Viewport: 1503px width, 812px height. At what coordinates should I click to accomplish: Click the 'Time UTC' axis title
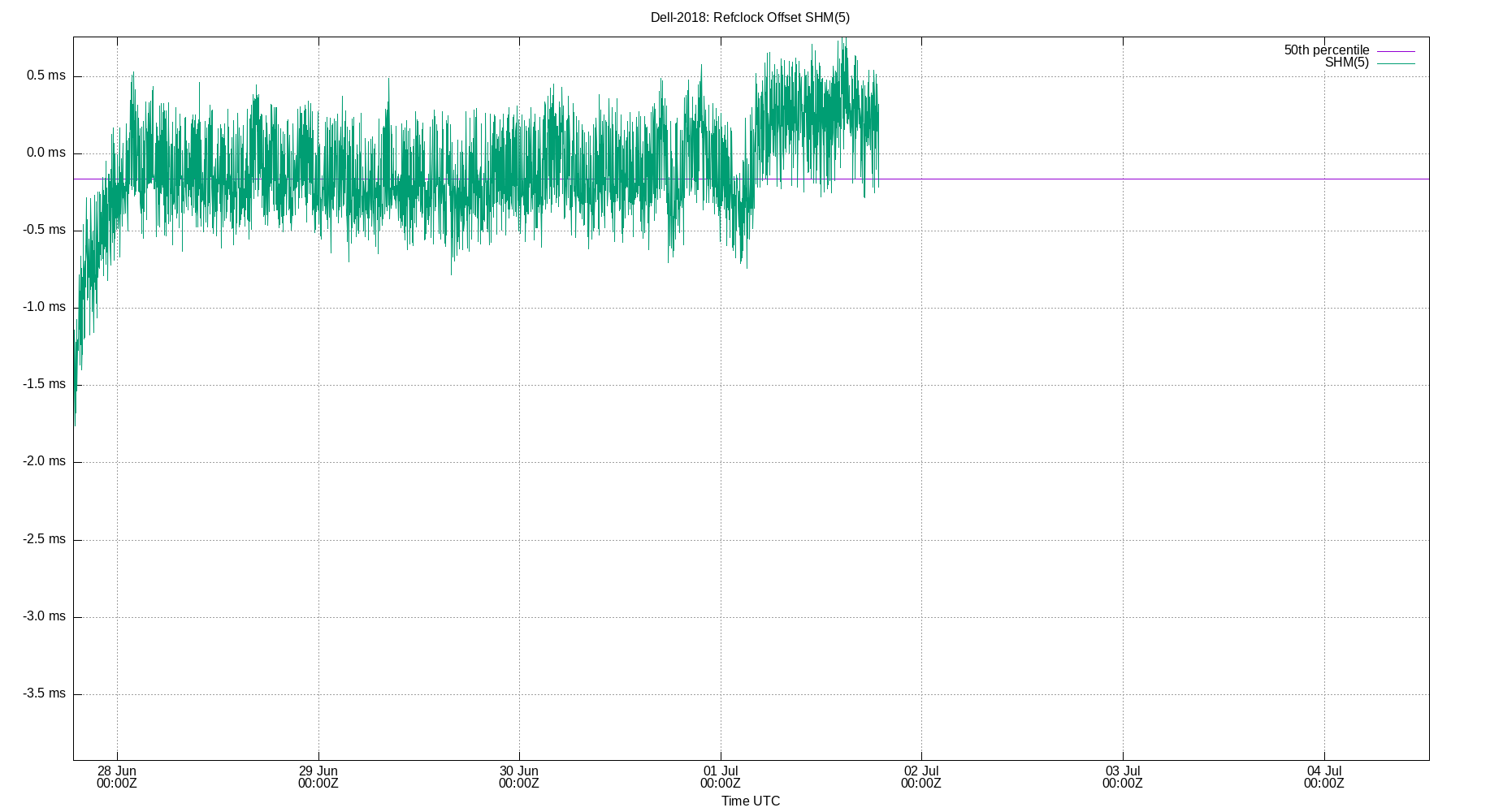(x=751, y=801)
